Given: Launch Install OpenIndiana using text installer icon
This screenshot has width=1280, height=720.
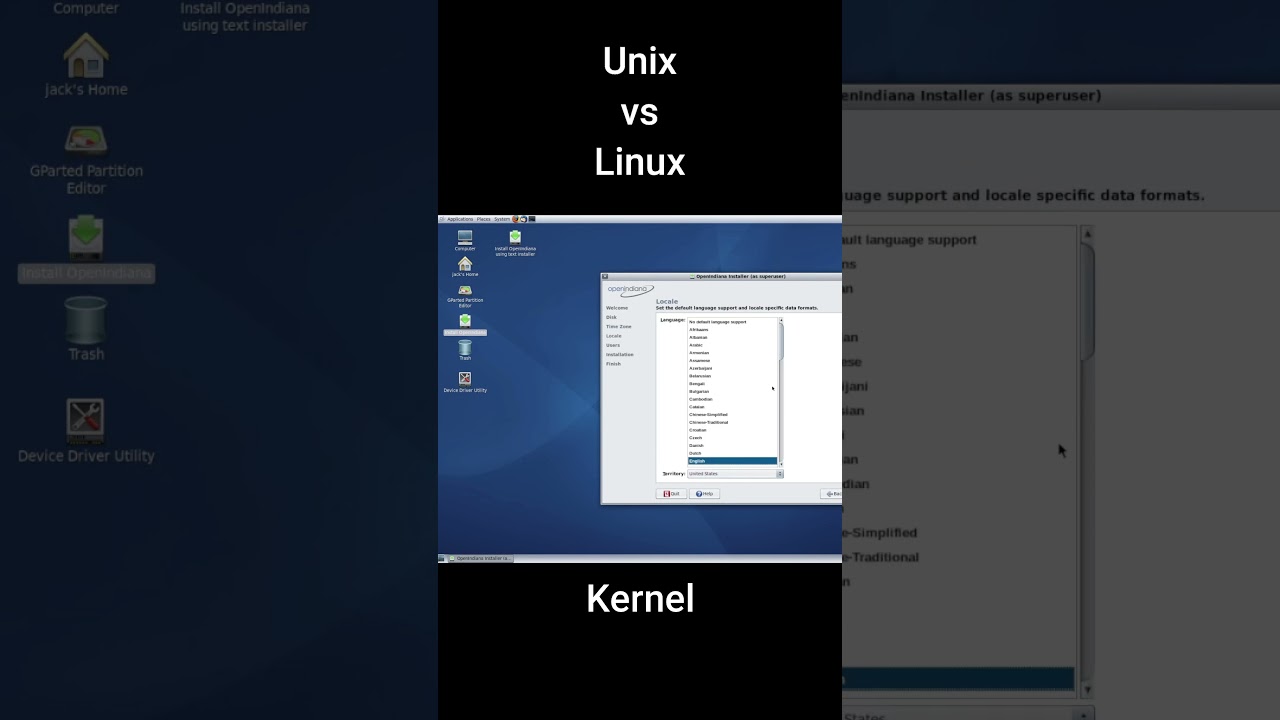Looking at the screenshot, I should 515,243.
